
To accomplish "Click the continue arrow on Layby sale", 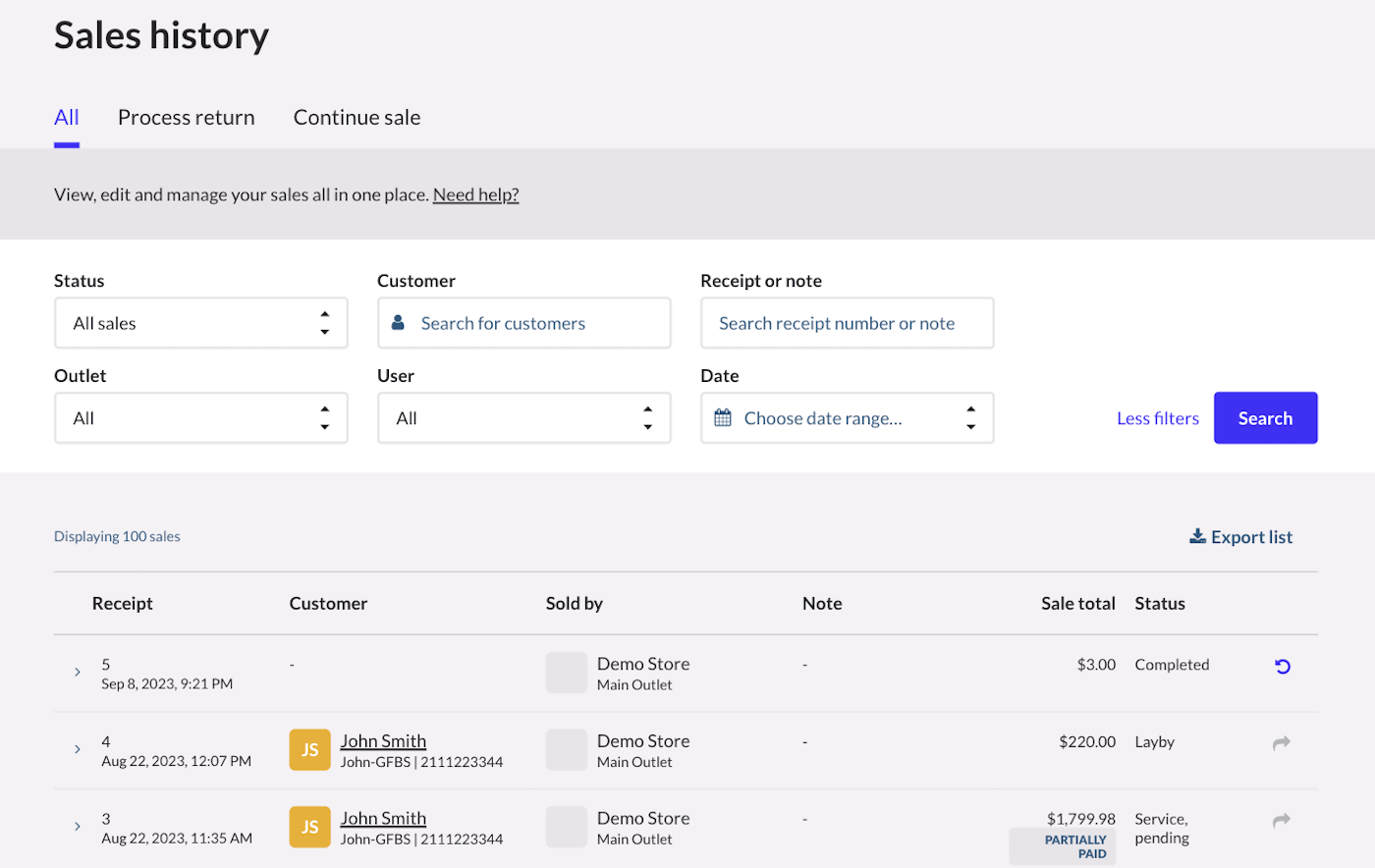I will tap(1281, 743).
